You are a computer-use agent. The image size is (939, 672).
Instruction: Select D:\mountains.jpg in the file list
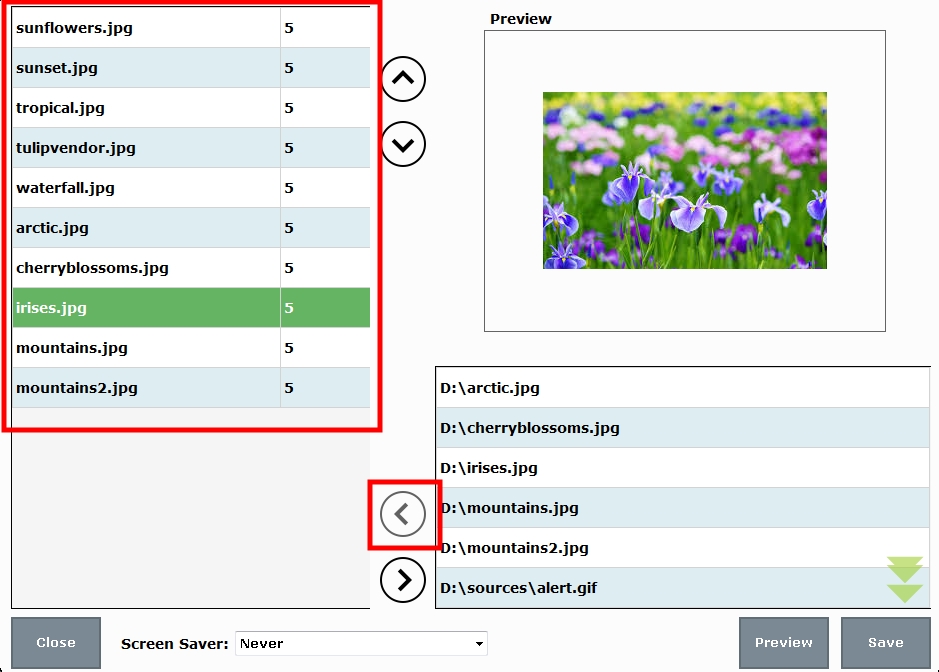click(x=600, y=507)
